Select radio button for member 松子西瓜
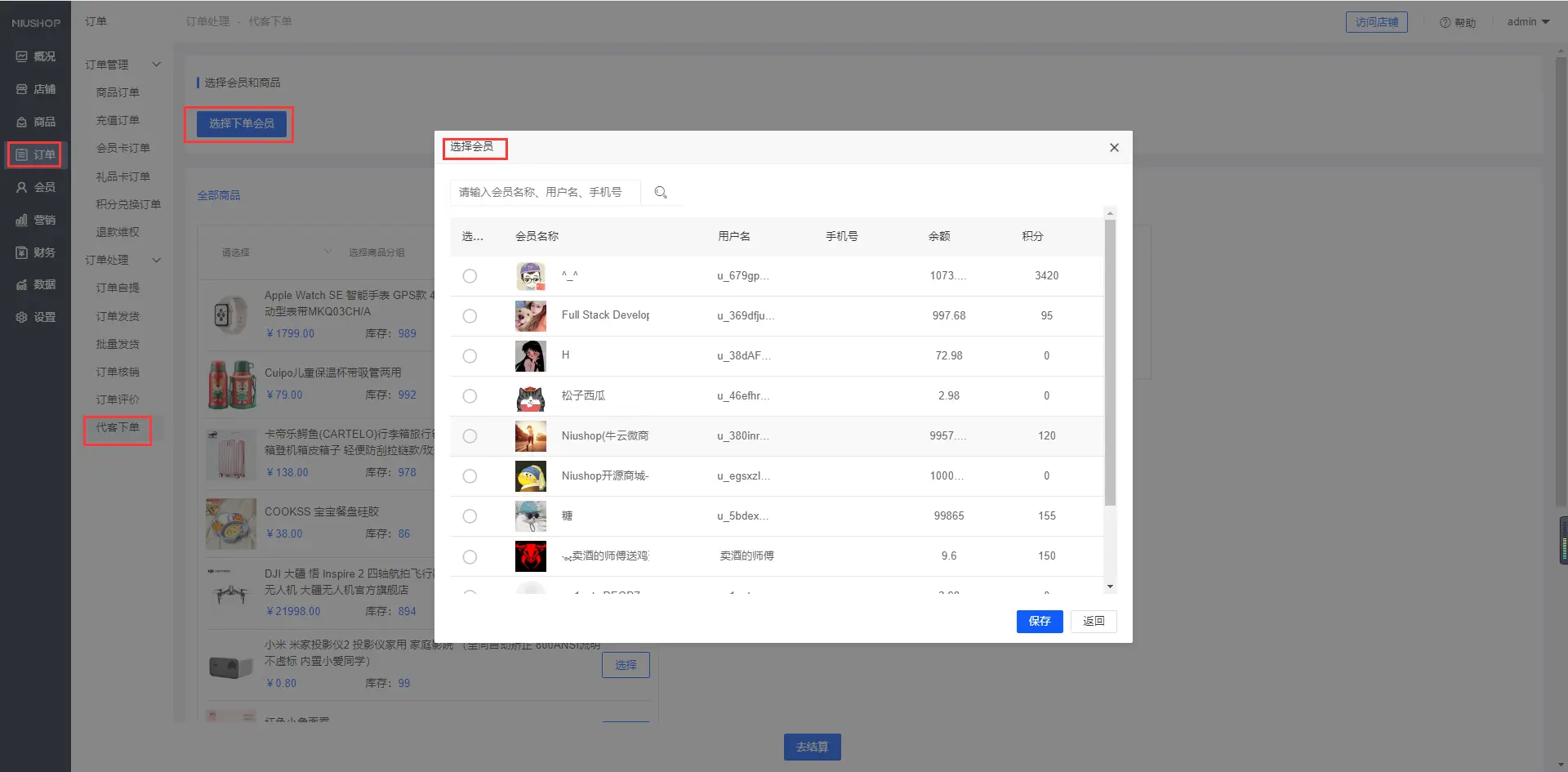 [470, 396]
